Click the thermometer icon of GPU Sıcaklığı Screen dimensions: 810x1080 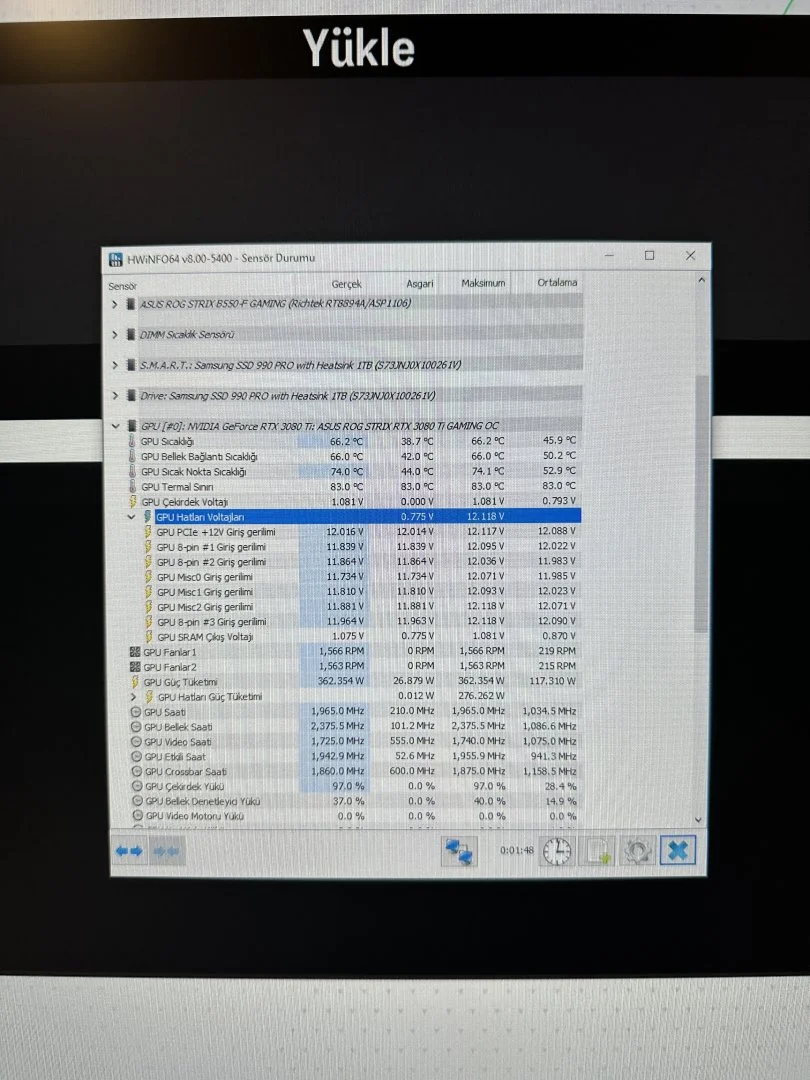[x=132, y=442]
